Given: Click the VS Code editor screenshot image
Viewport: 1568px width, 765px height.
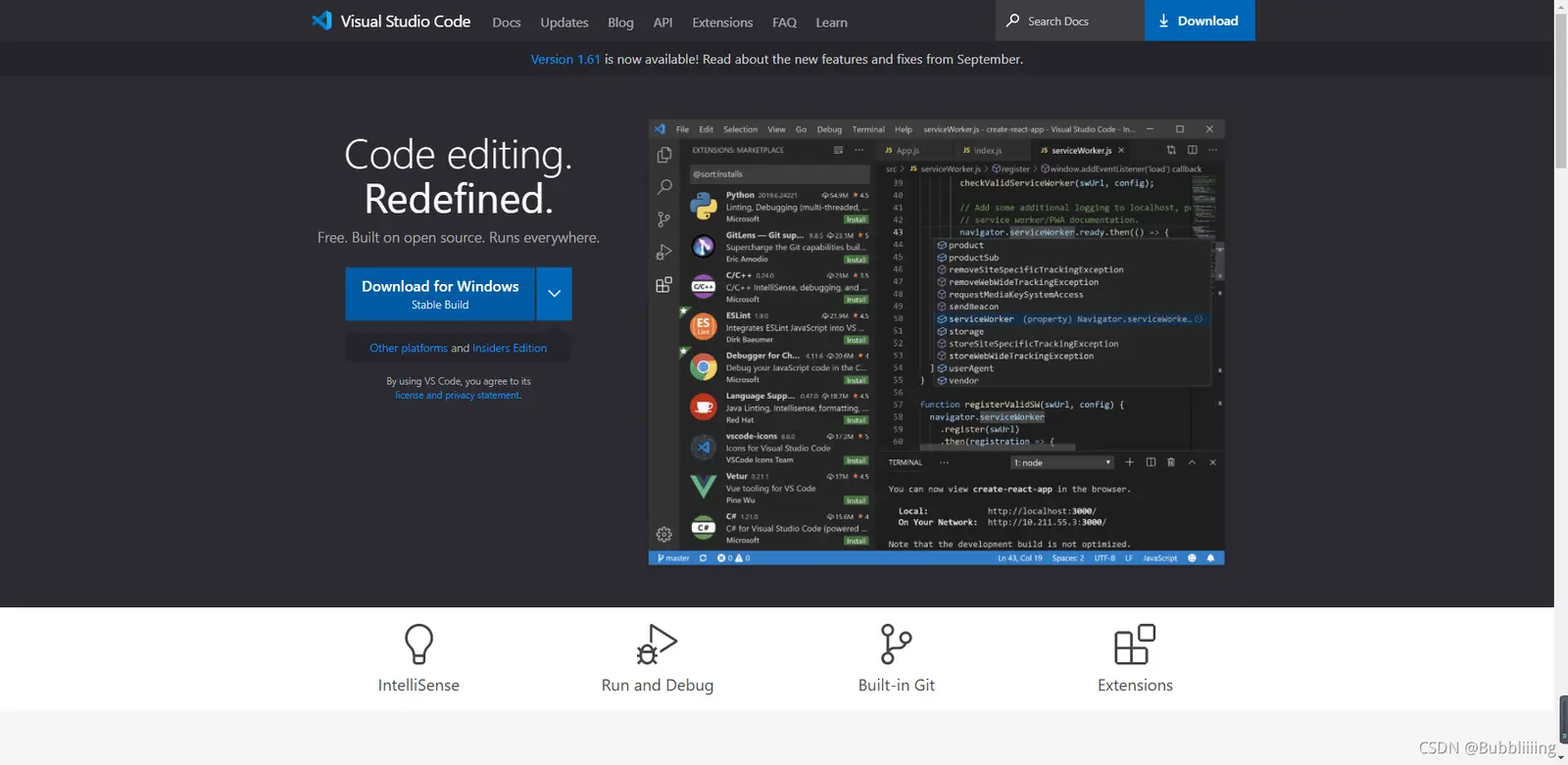Looking at the screenshot, I should coord(937,343).
